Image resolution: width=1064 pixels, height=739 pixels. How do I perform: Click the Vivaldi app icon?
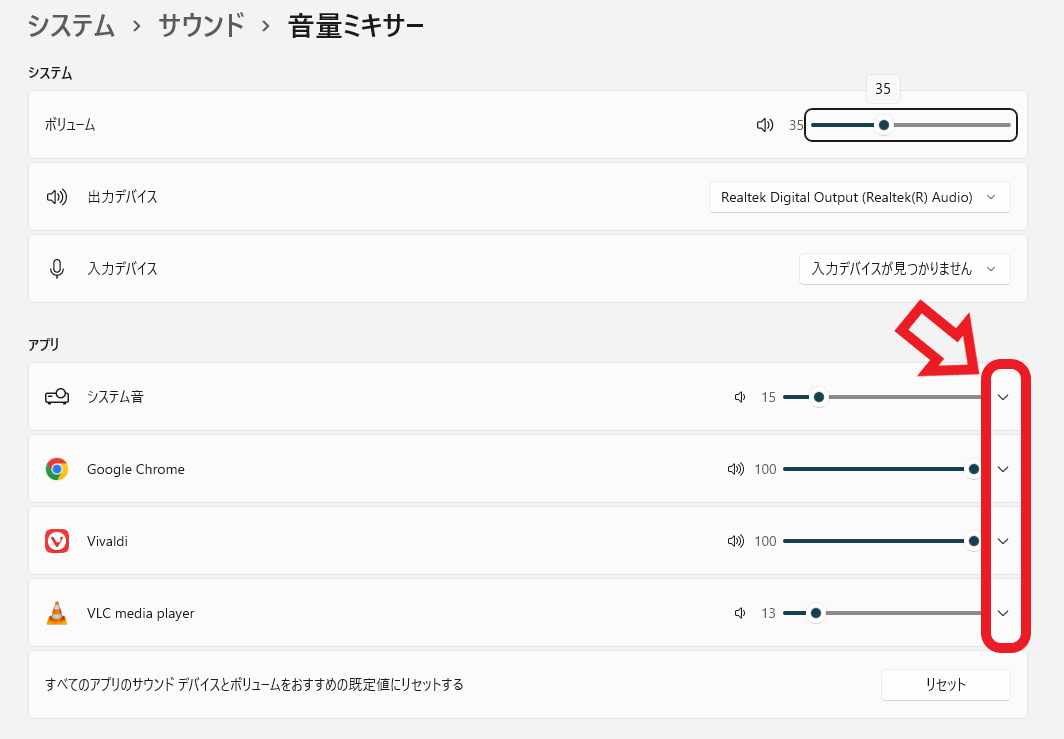[57, 541]
